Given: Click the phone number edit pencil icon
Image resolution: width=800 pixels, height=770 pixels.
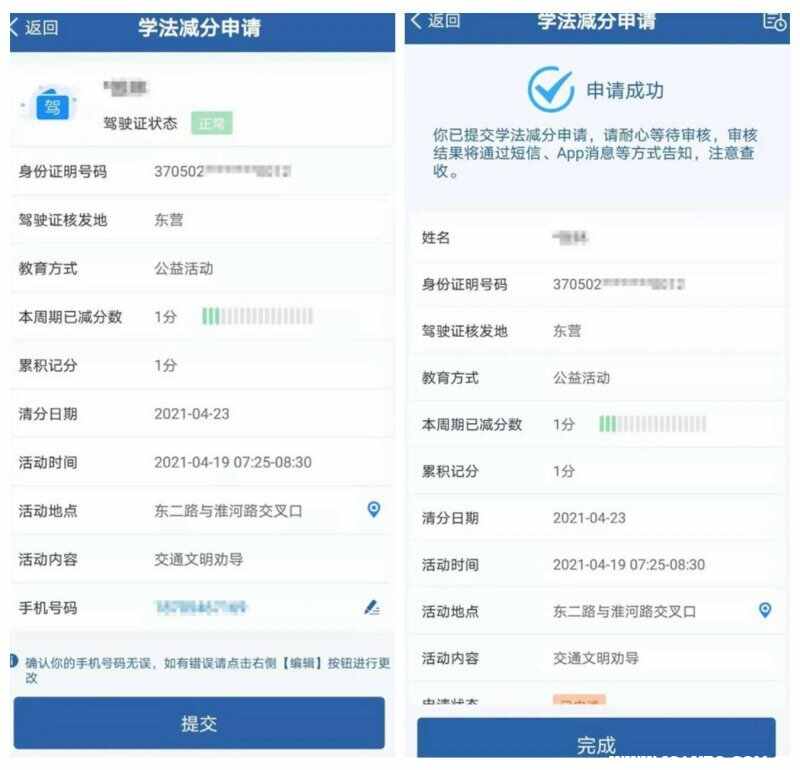Looking at the screenshot, I should (372, 607).
